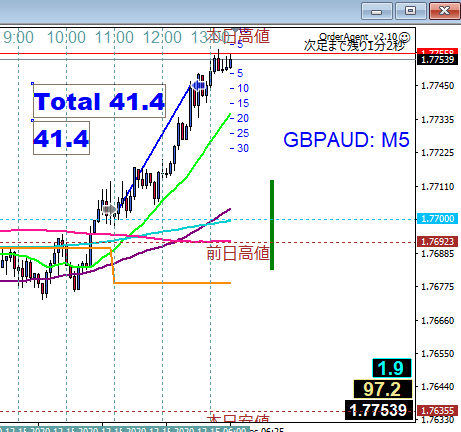The width and height of the screenshot is (461, 432).
Task: Click the 10:00 time label
Action: tap(66, 37)
